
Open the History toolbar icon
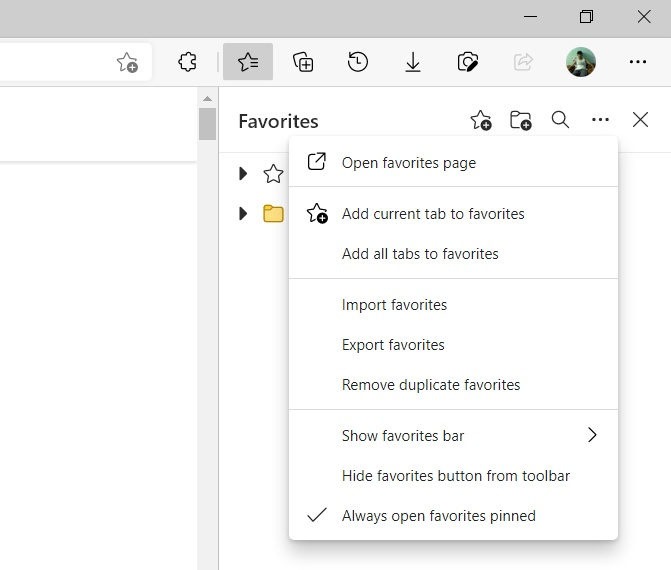tap(358, 62)
